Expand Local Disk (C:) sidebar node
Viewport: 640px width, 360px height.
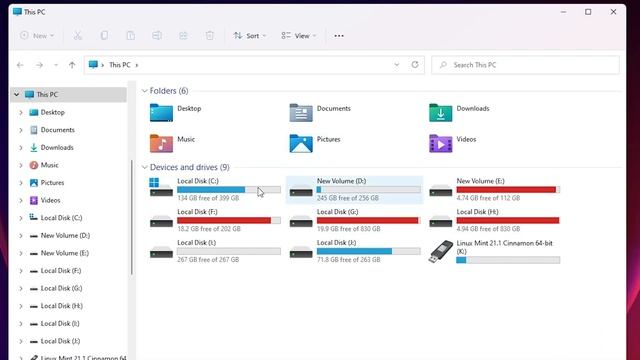point(21,218)
